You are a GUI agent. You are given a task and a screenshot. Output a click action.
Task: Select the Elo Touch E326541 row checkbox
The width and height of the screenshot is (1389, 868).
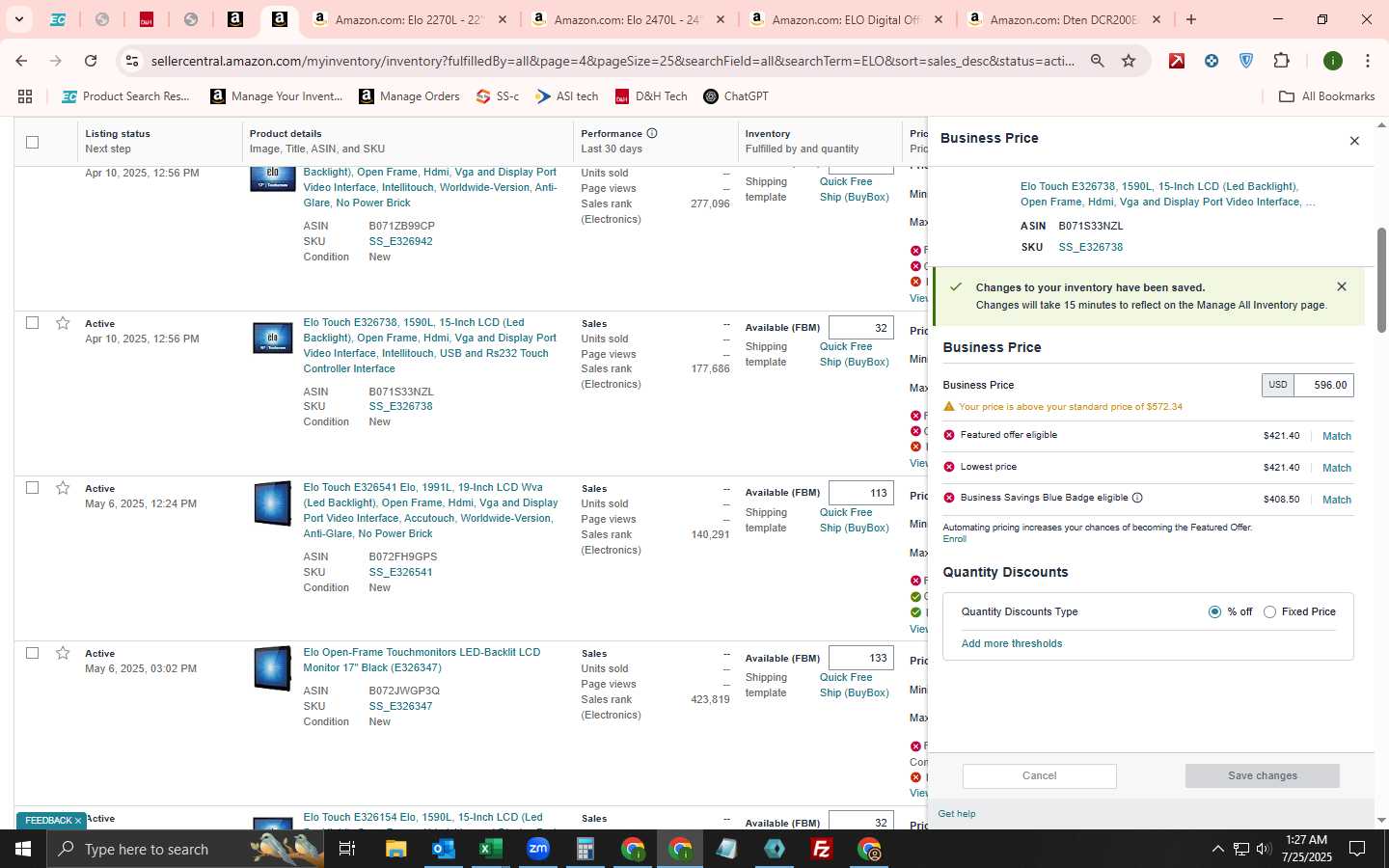coord(32,488)
